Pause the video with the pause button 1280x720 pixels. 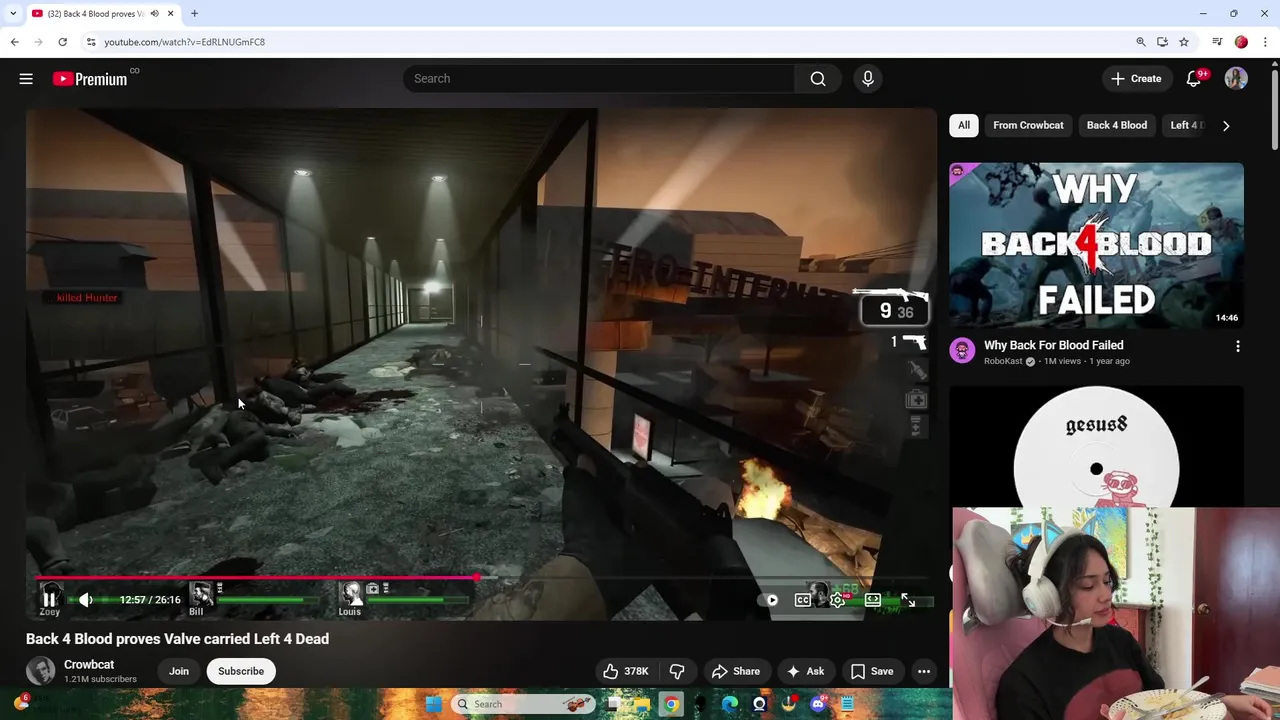(49, 600)
